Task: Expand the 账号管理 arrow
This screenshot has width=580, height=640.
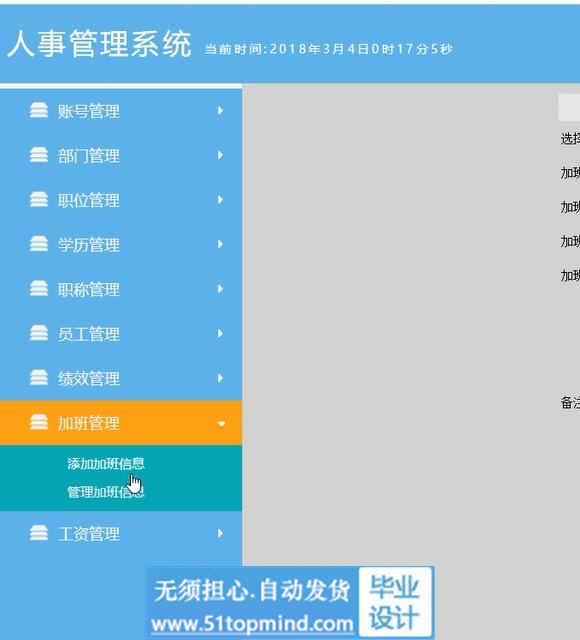Action: click(220, 110)
